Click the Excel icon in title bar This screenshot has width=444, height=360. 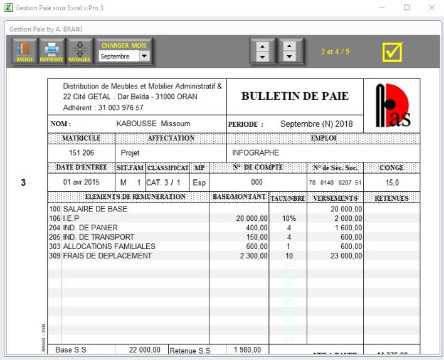tap(8, 7)
